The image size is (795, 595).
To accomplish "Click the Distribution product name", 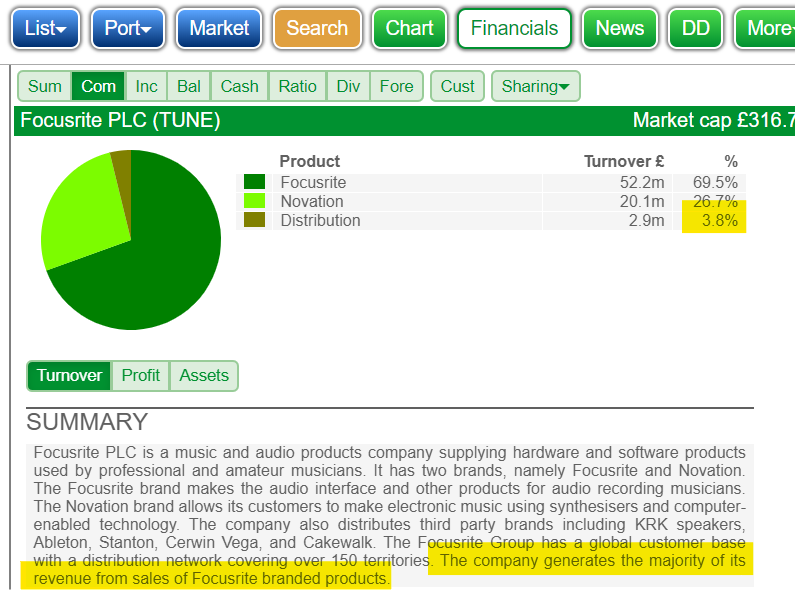I will tap(320, 220).
